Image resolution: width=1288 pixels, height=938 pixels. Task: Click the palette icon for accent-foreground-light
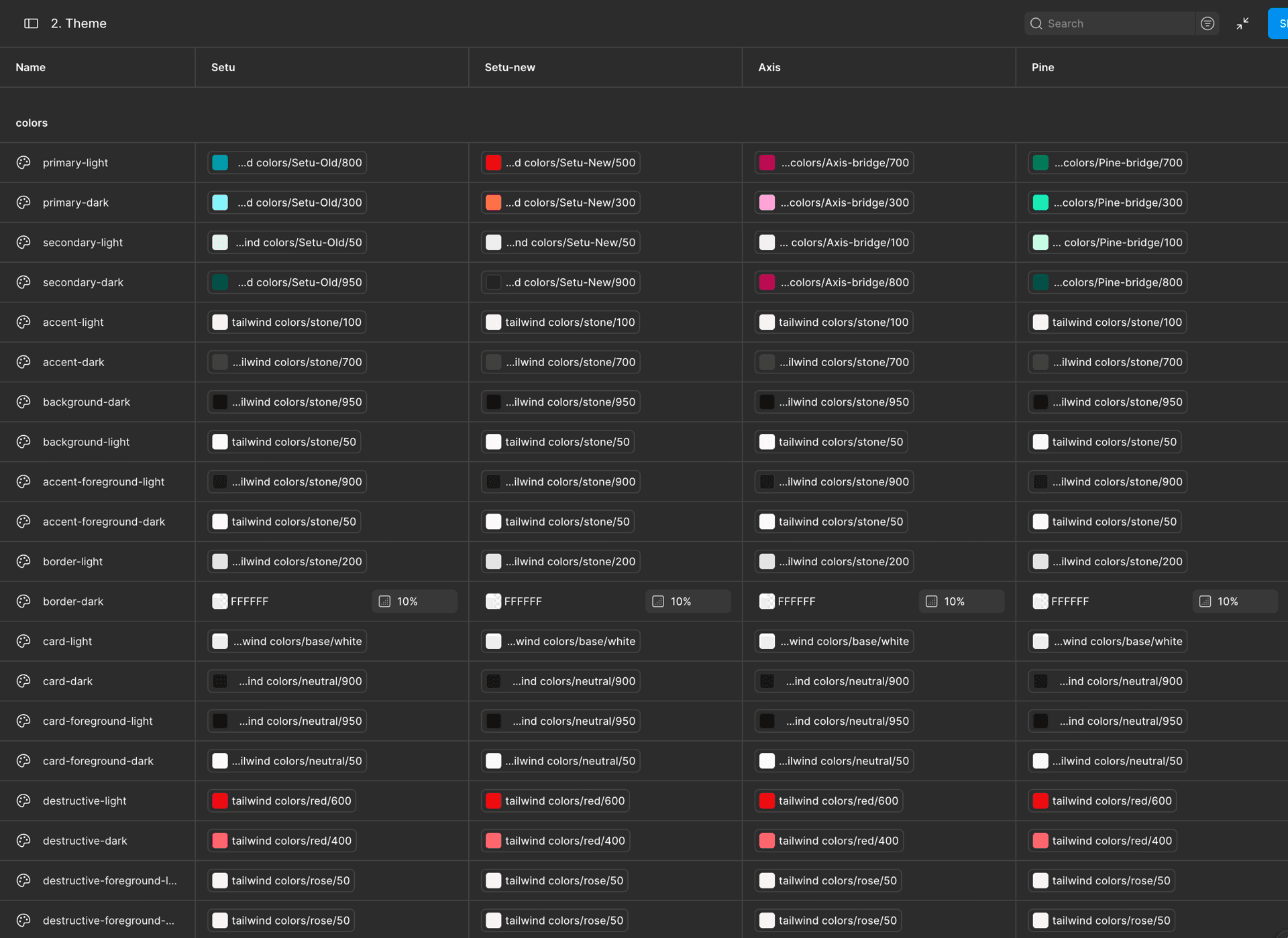(x=23, y=481)
